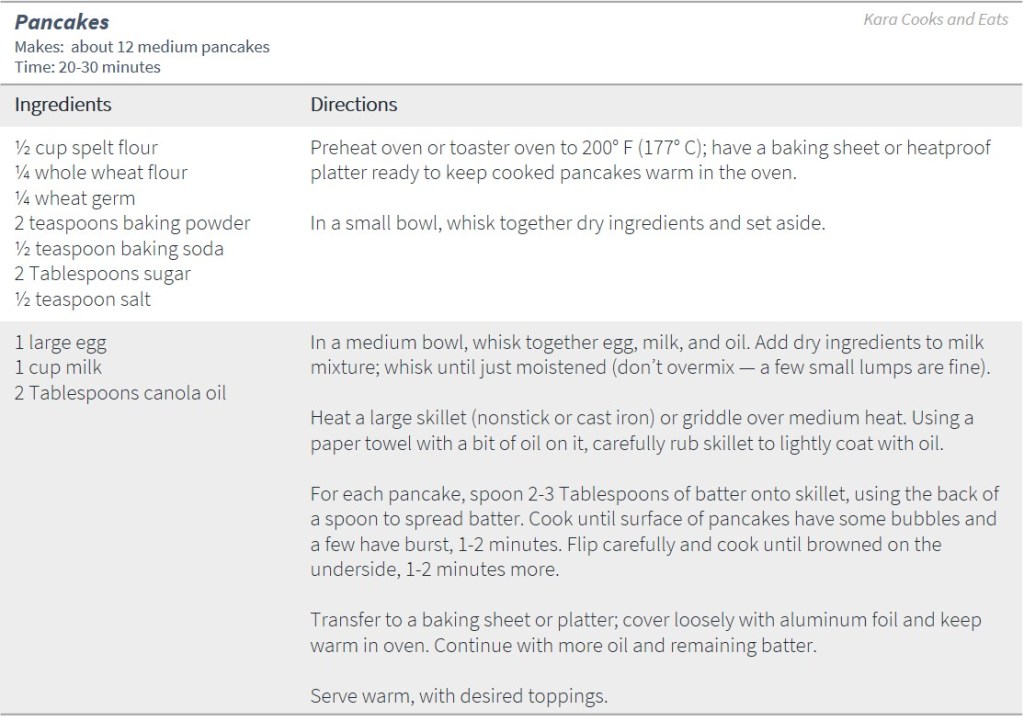This screenshot has width=1024, height=721.
Task: Click the "2 Tablespoons sugar" ingredient
Action: [x=102, y=274]
